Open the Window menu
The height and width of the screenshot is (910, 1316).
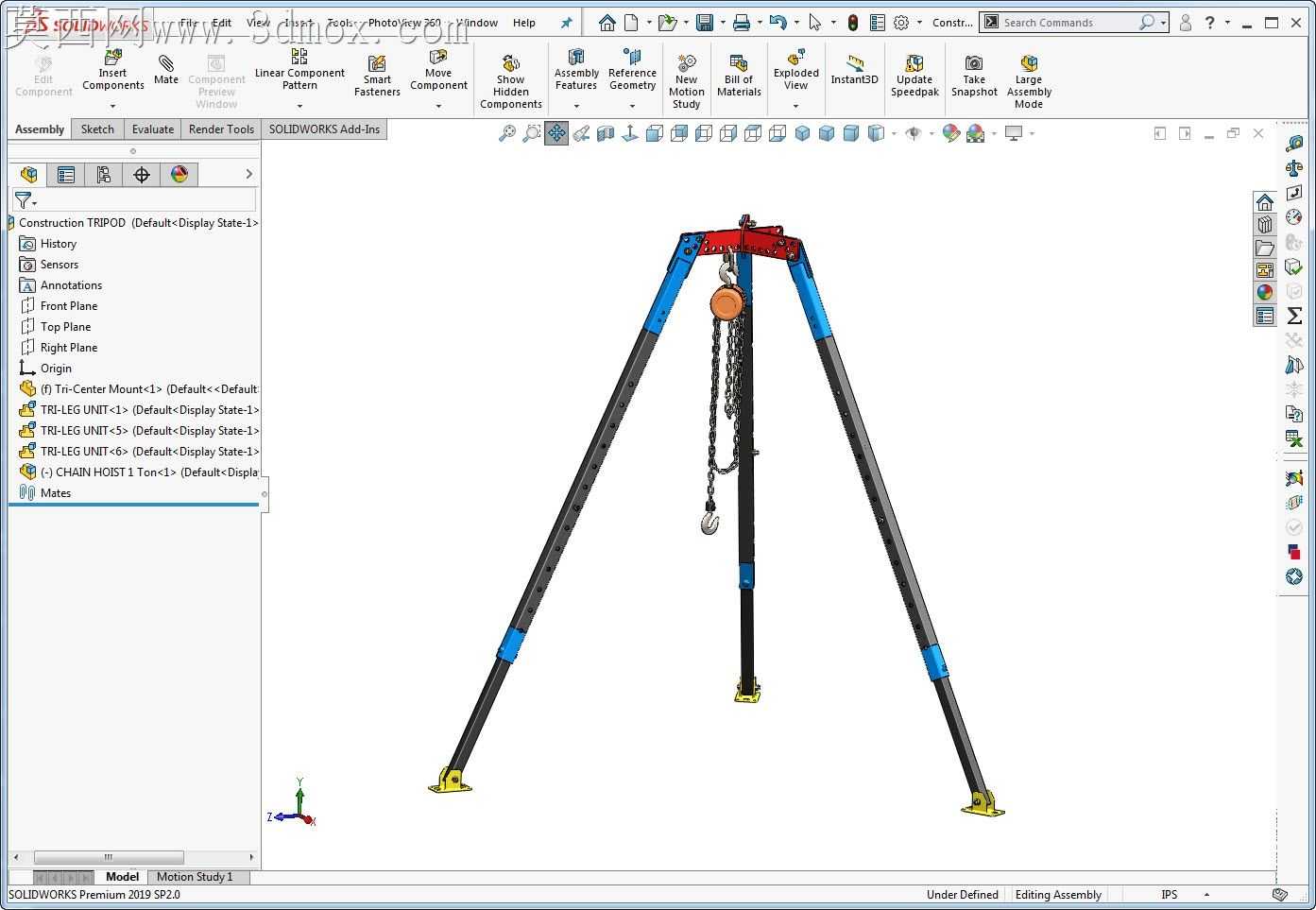(x=477, y=23)
